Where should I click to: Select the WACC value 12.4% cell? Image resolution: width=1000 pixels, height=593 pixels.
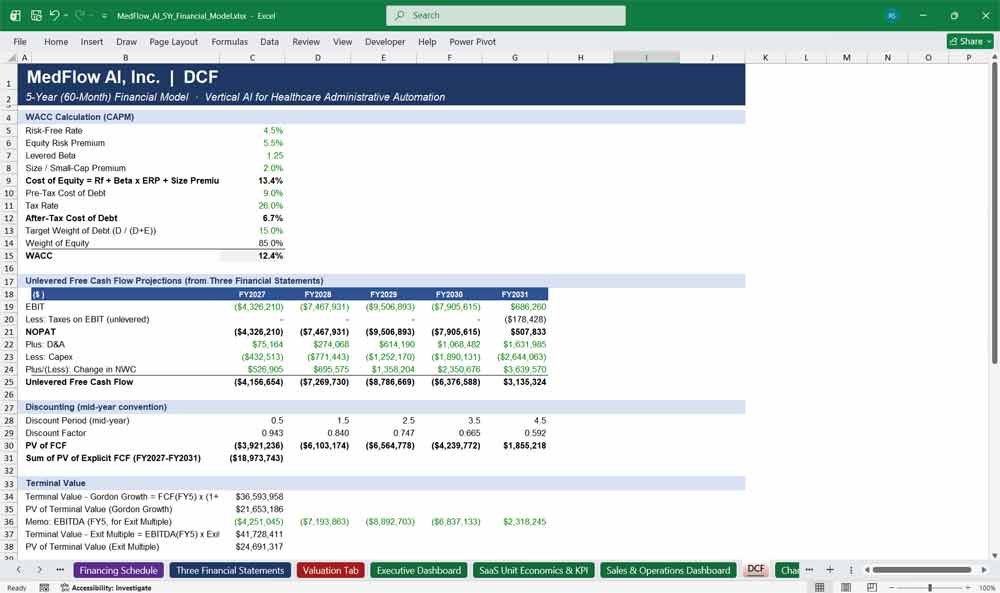tap(253, 256)
